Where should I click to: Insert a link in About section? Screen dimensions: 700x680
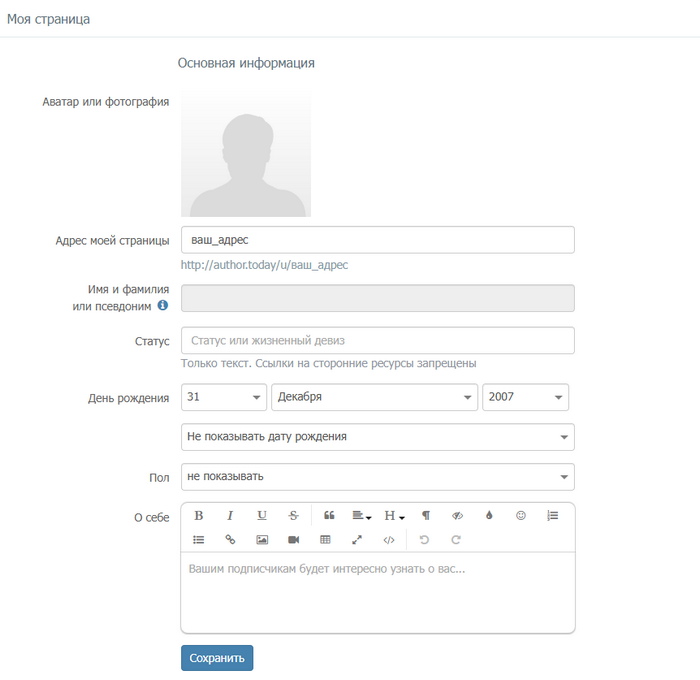pos(230,540)
